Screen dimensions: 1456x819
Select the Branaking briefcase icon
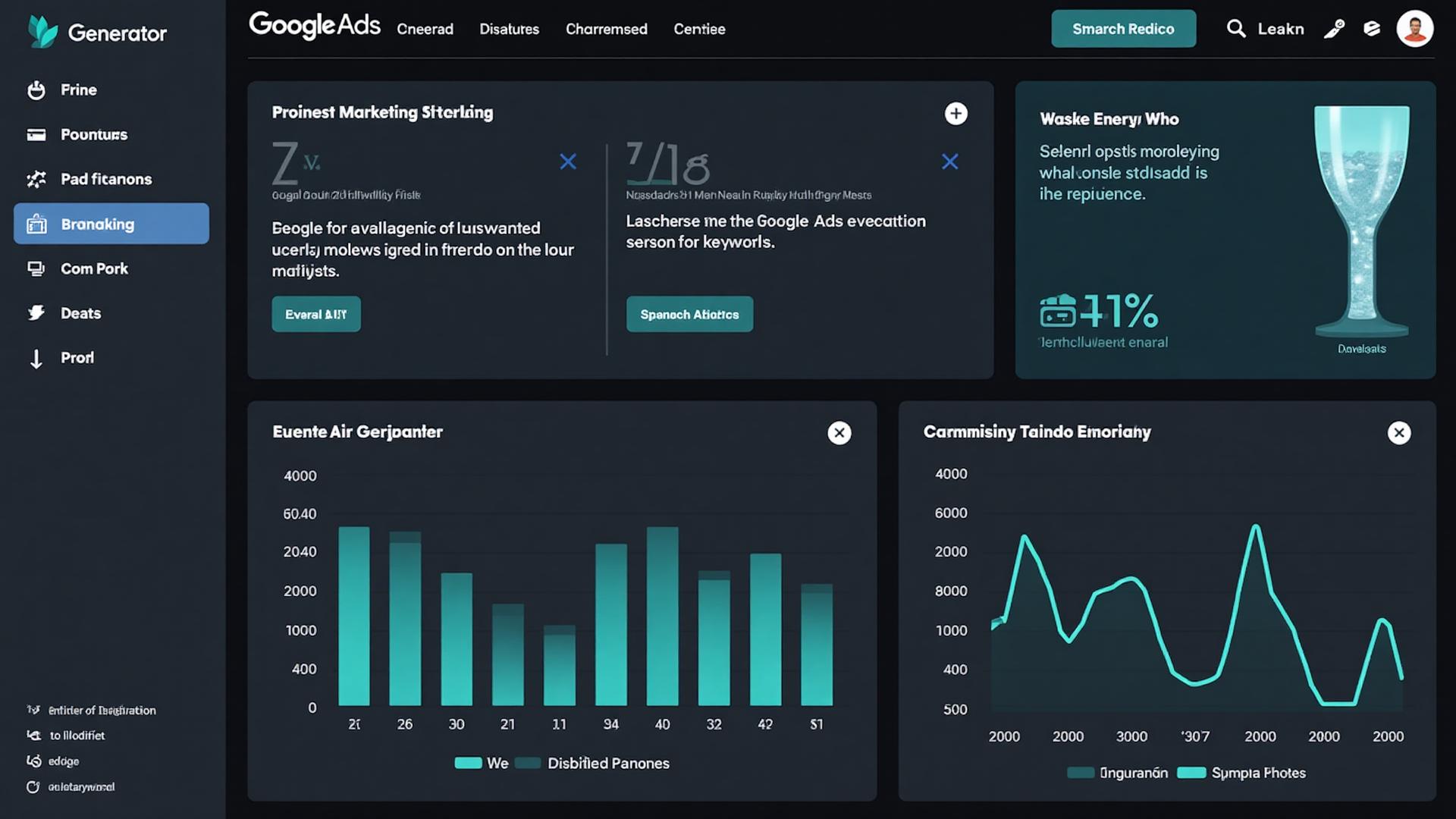[36, 224]
